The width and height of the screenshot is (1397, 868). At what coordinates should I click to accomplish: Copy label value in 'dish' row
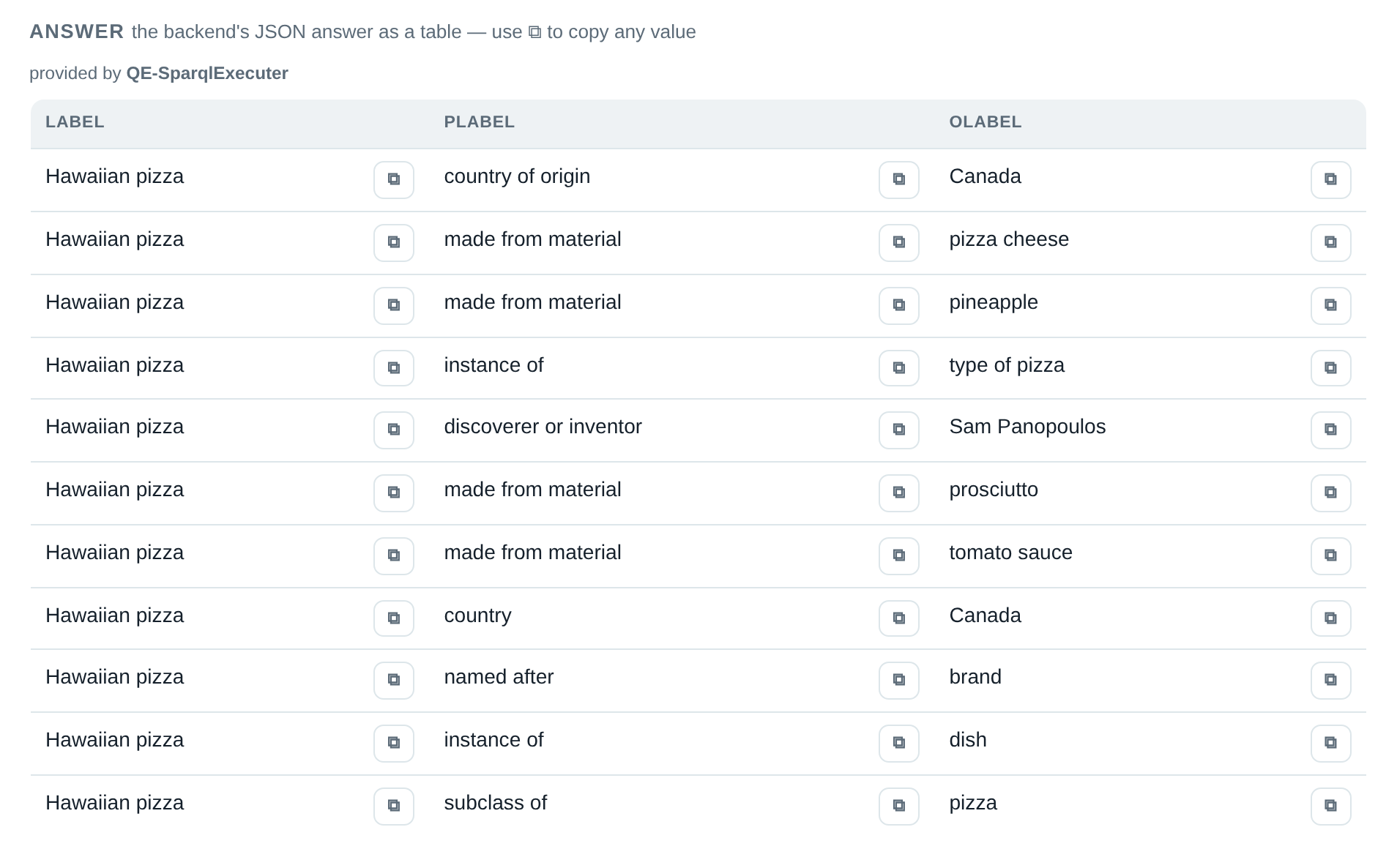click(x=394, y=743)
